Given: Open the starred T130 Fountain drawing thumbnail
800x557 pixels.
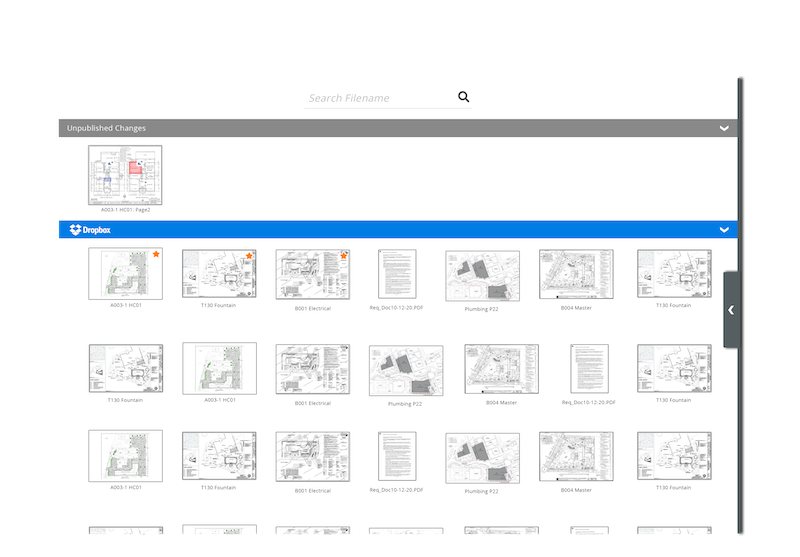Looking at the screenshot, I should point(219,273).
